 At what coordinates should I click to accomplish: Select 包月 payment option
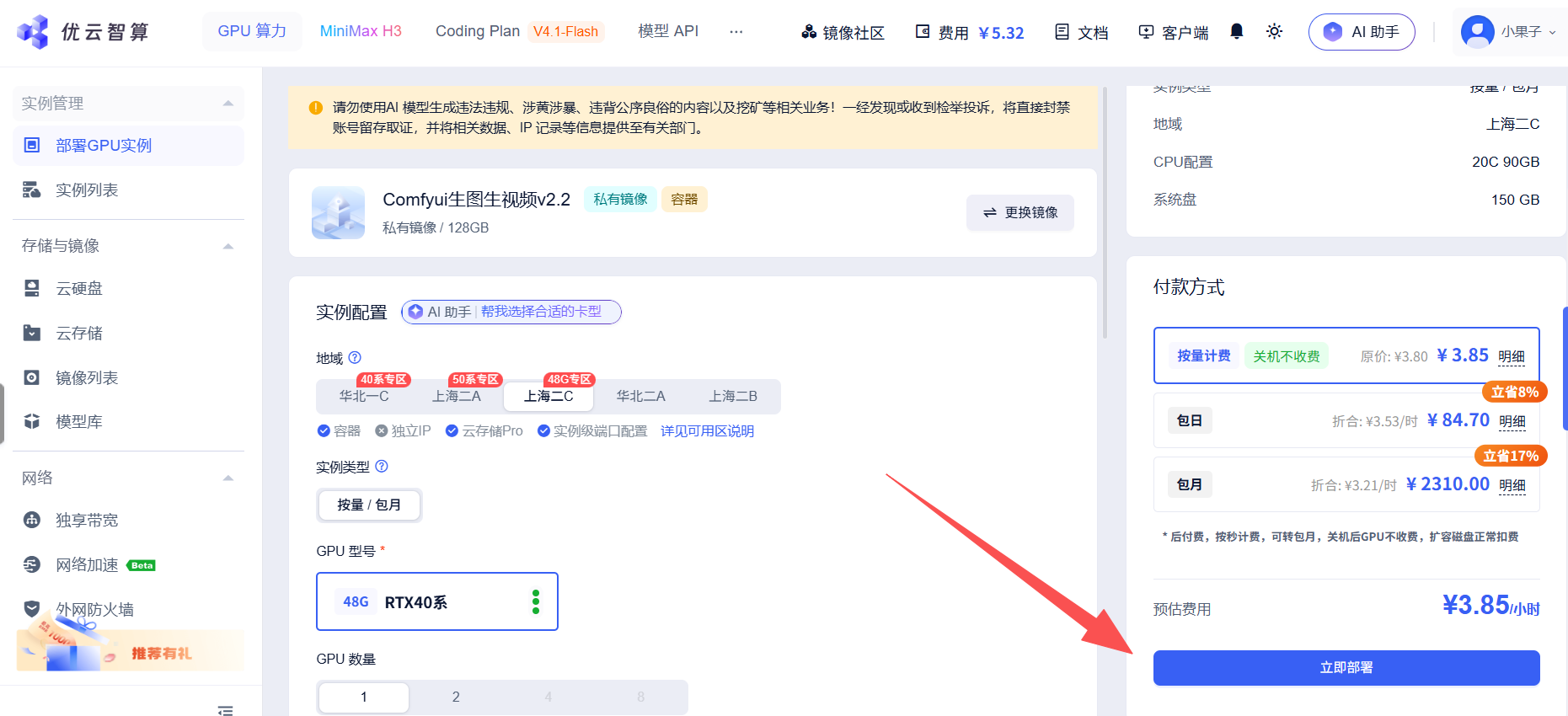pyautogui.click(x=1346, y=484)
